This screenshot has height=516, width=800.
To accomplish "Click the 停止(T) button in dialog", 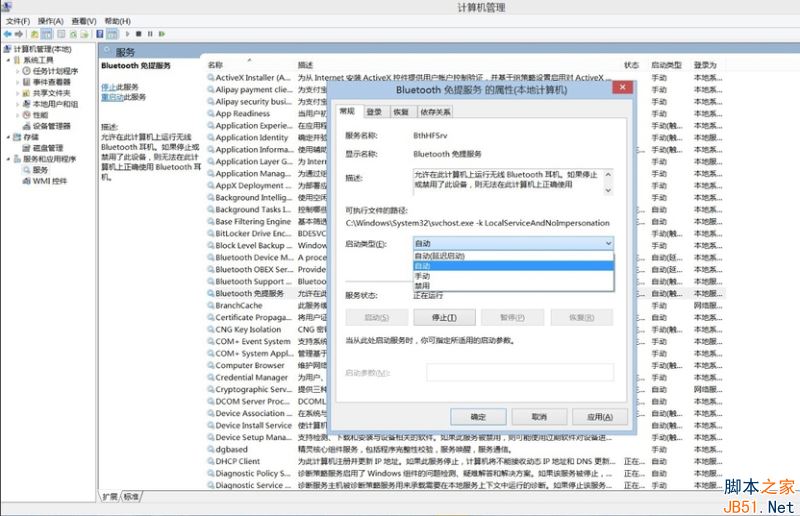I will 444,317.
